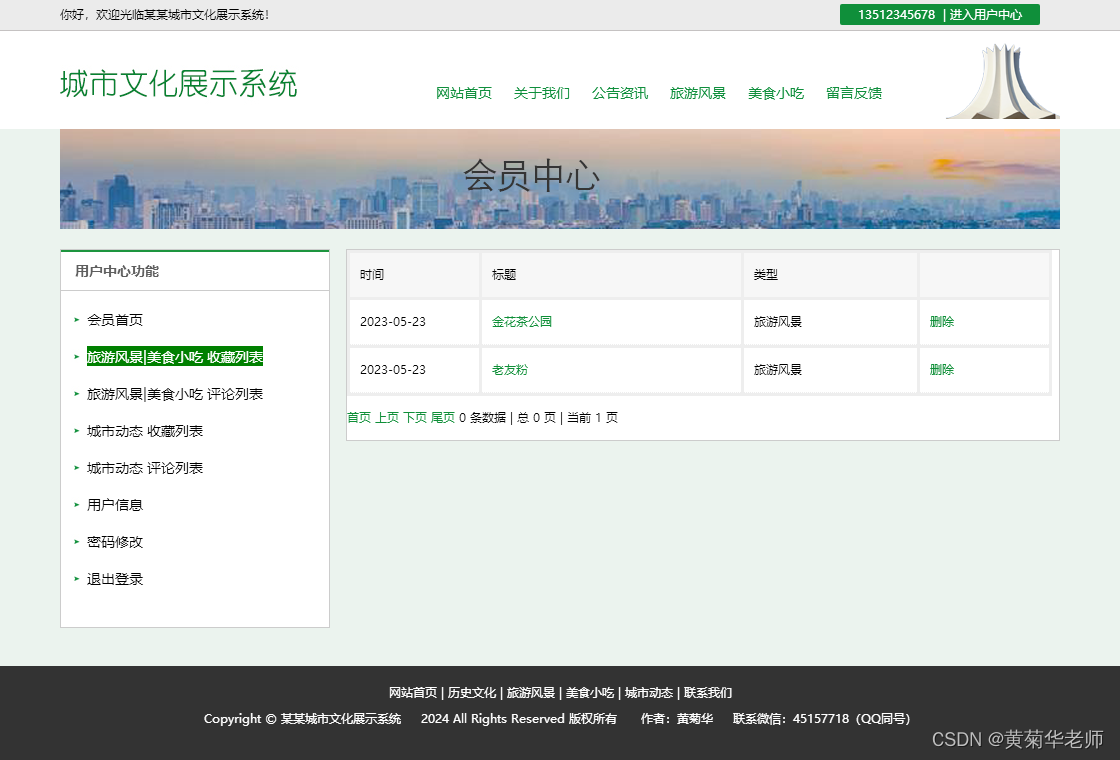Select 美食小吃 in the top navigation
Image resolution: width=1120 pixels, height=760 pixels.
[776, 93]
